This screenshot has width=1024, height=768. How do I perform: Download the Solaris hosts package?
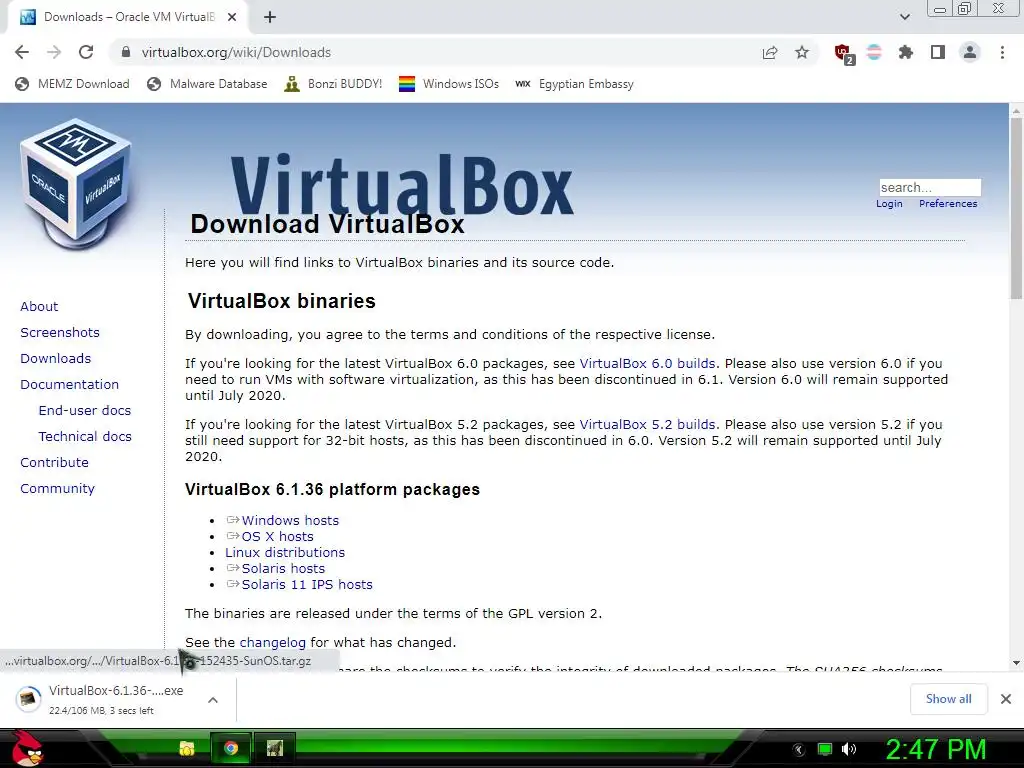283,568
